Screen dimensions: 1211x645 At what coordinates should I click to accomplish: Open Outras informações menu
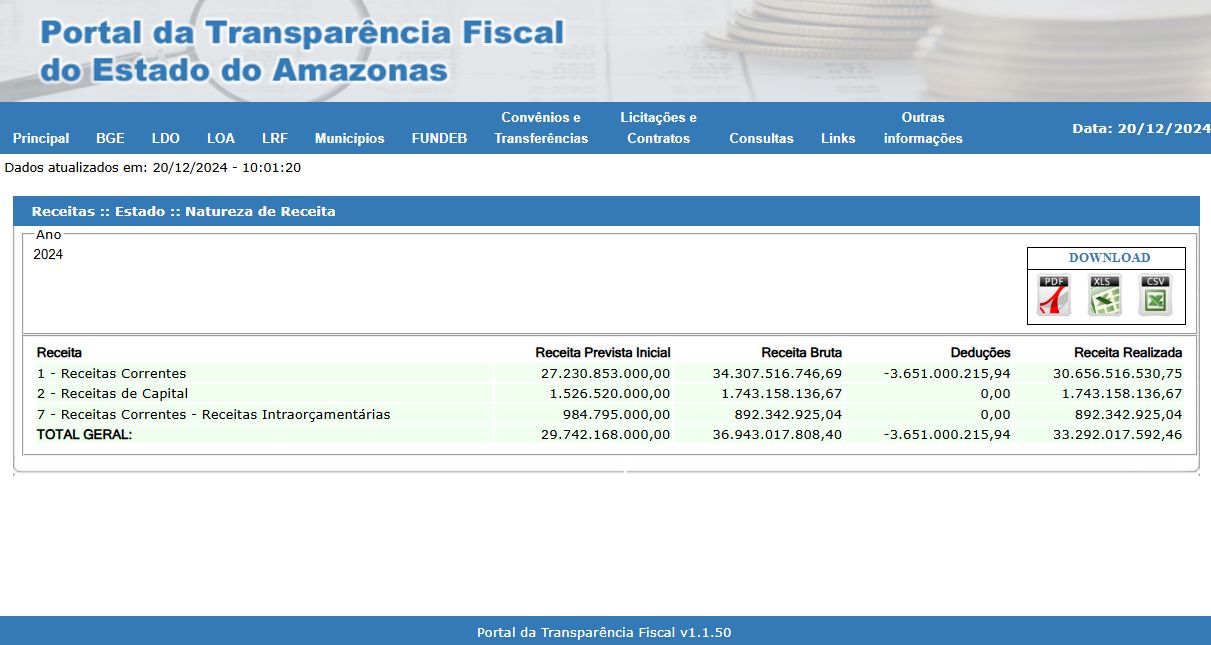(923, 128)
